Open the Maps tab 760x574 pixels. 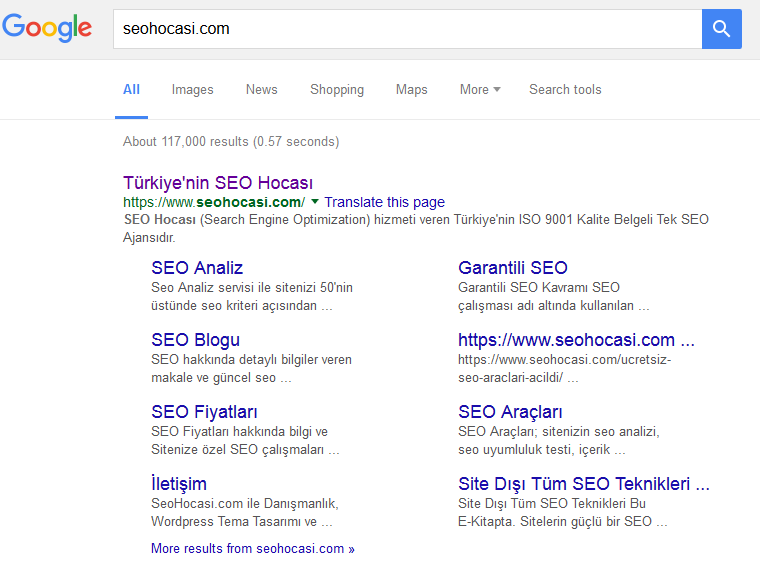(411, 90)
